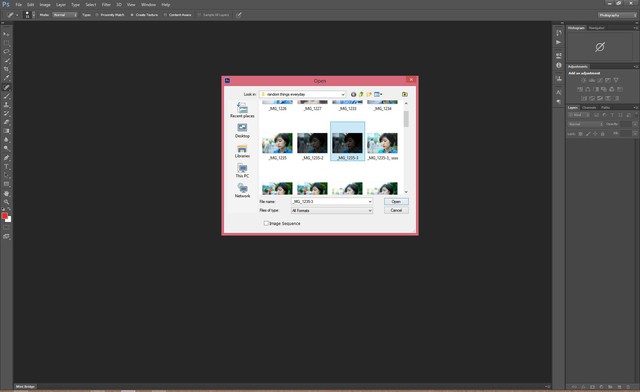640x392 pixels.
Task: Open Recent places in dialog sidebar
Action: tap(242, 110)
